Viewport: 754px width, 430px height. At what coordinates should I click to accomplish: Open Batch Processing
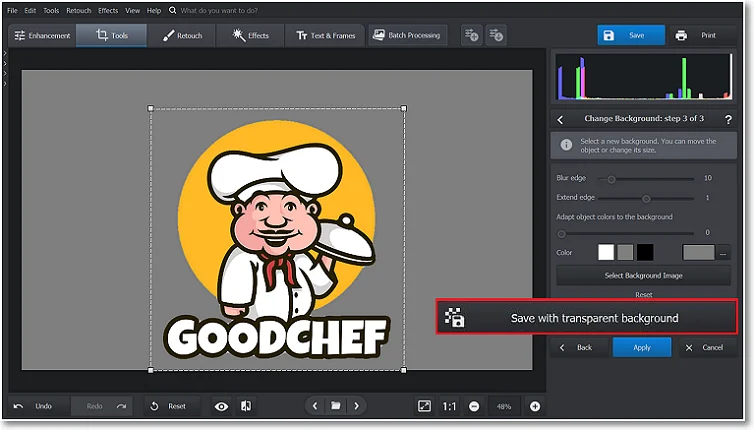pyautogui.click(x=407, y=35)
